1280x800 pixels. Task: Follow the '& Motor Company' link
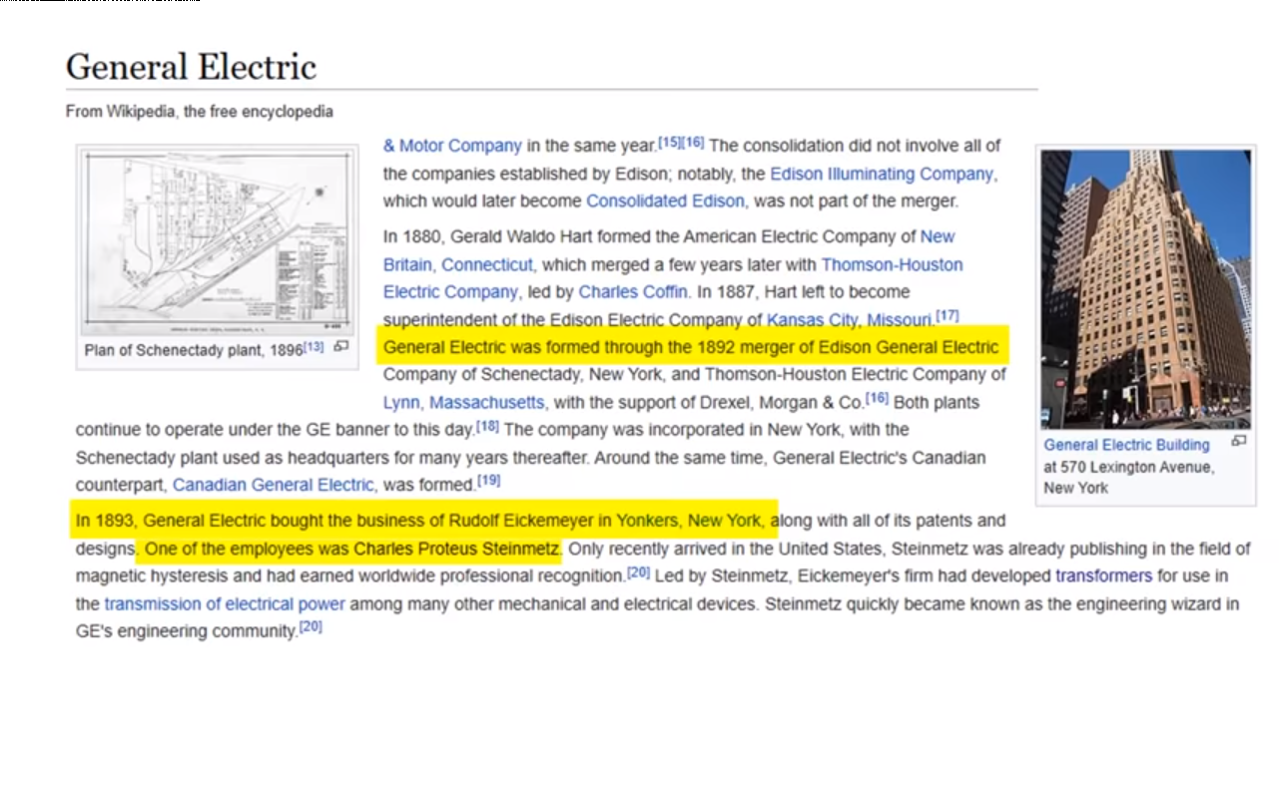click(x=452, y=146)
